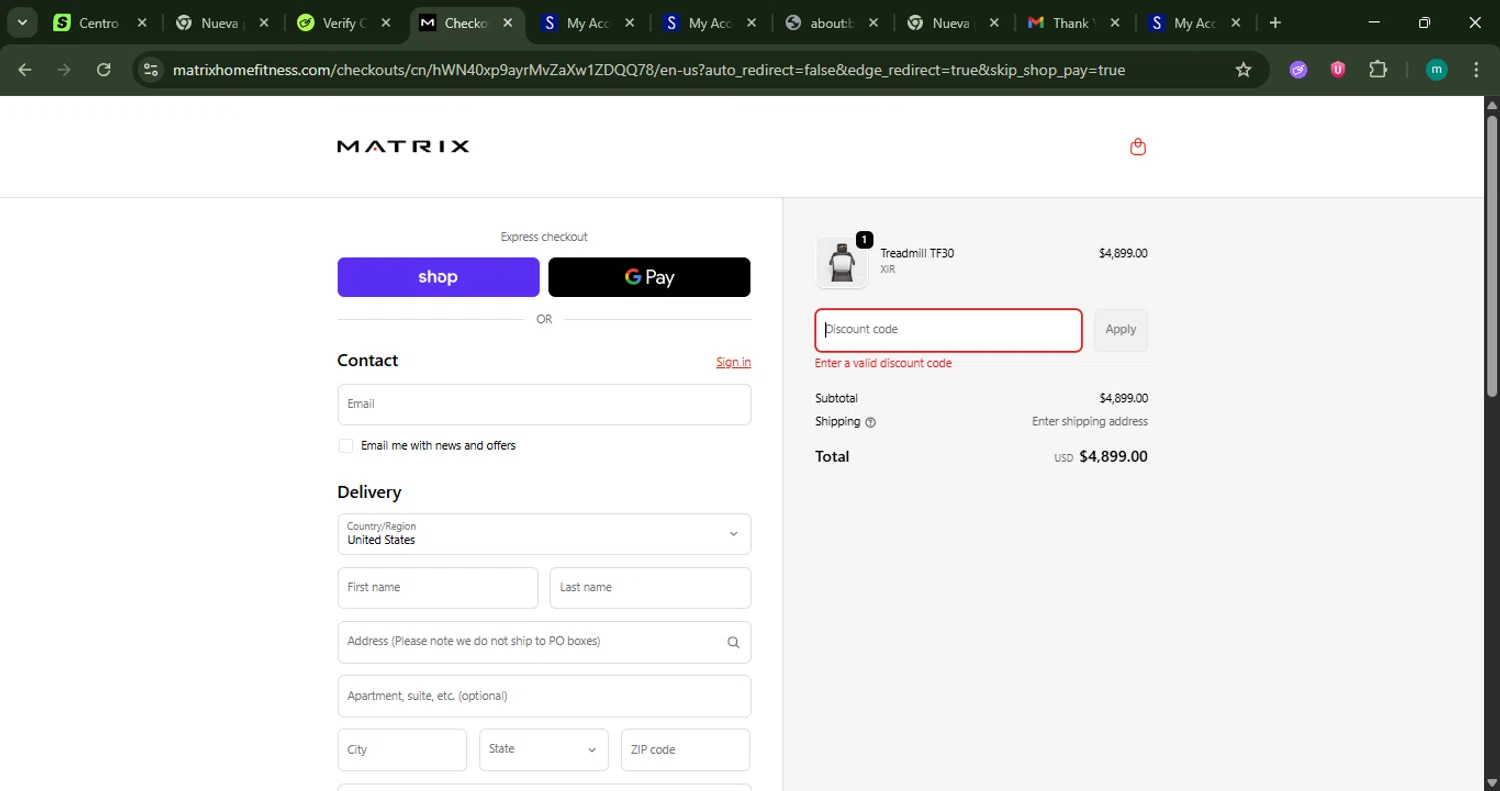Click the Matrix logo
1500x791 pixels.
click(x=403, y=146)
